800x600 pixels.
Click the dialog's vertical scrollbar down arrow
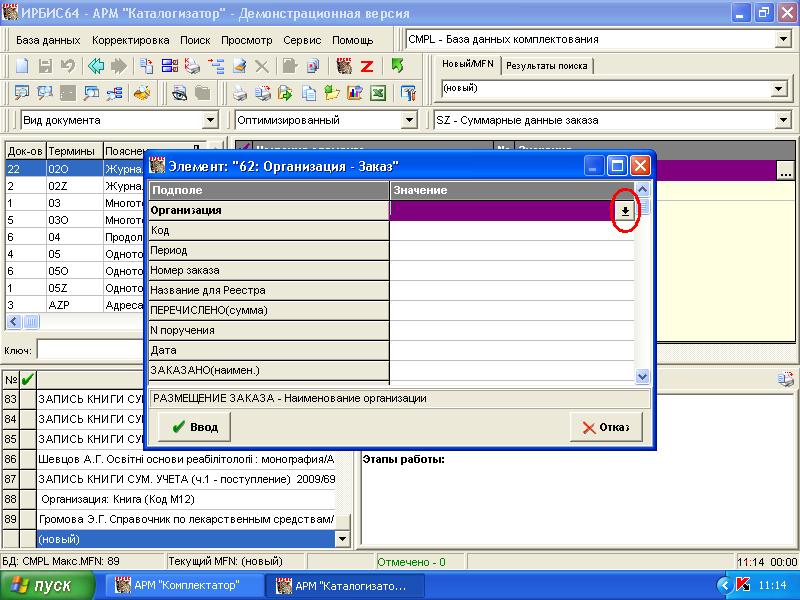[x=642, y=376]
